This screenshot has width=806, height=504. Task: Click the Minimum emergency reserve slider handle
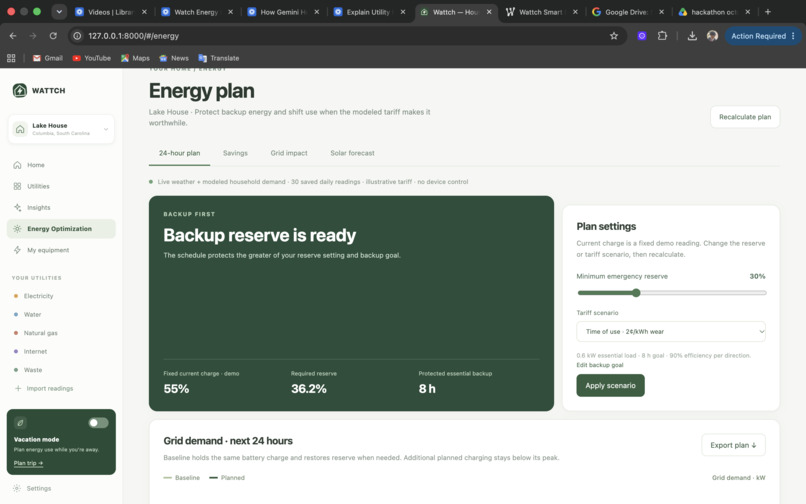point(636,293)
